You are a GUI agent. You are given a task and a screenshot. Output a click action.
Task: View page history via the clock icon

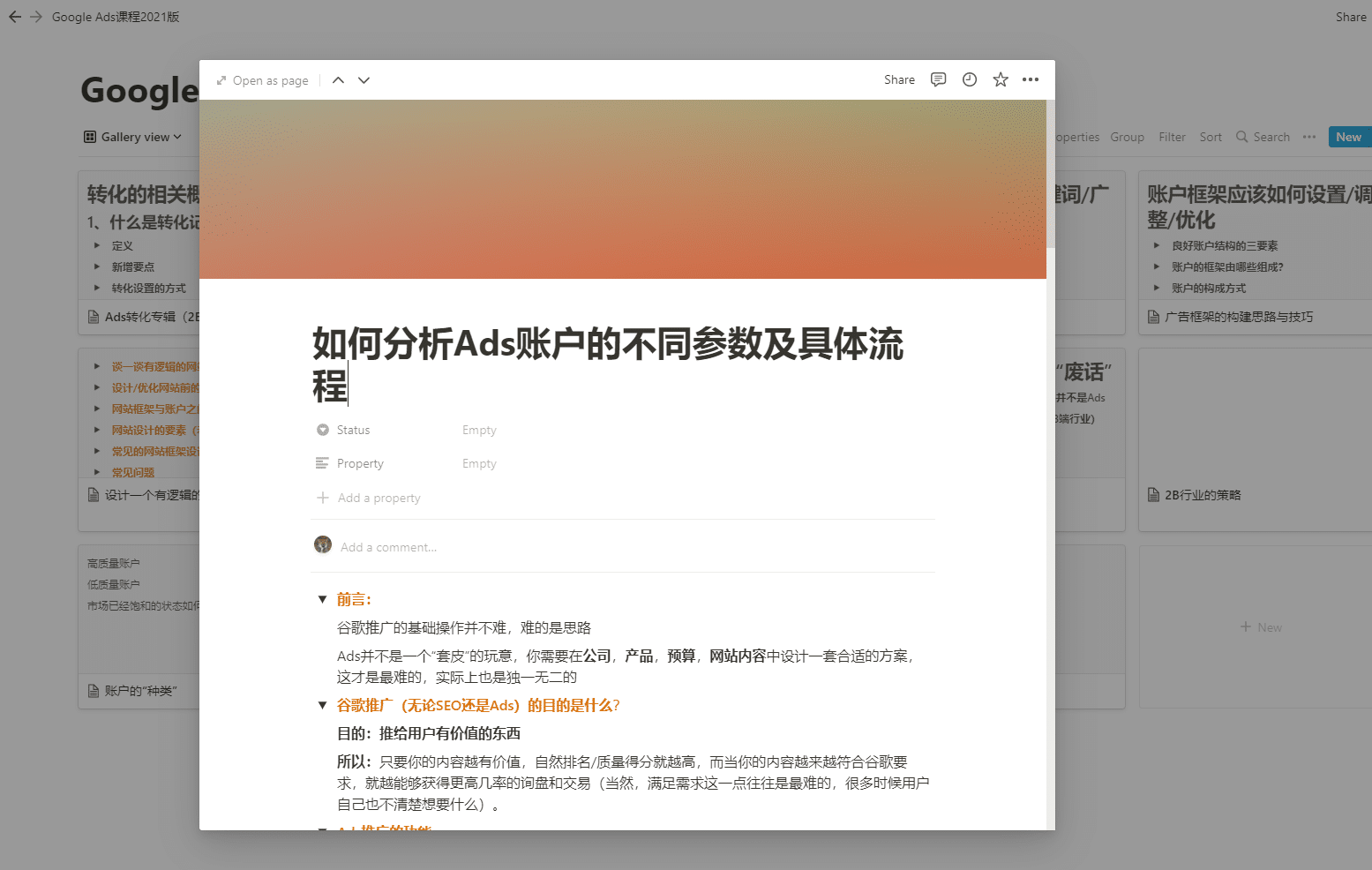(x=969, y=79)
